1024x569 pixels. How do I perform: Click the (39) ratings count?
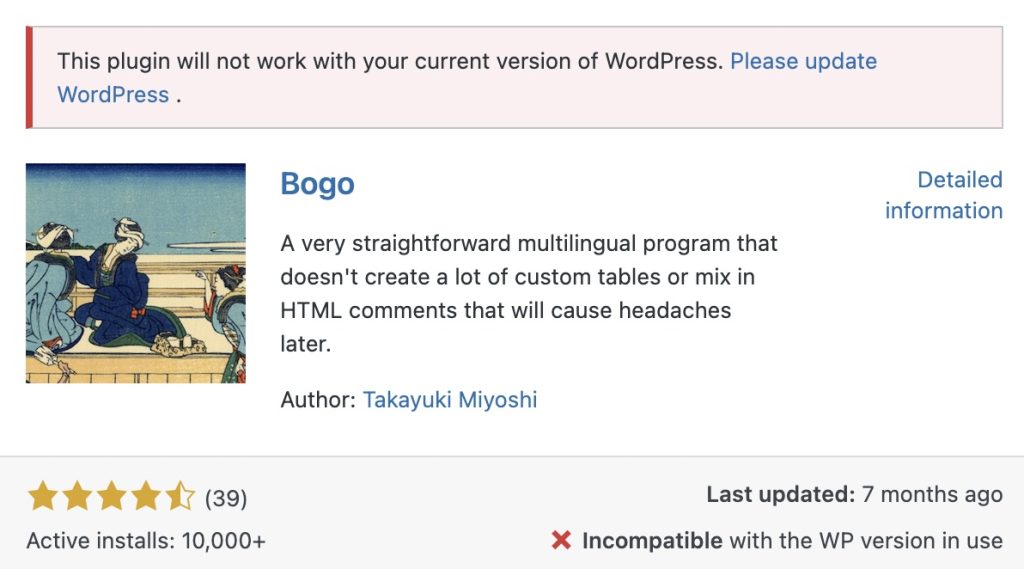click(226, 498)
